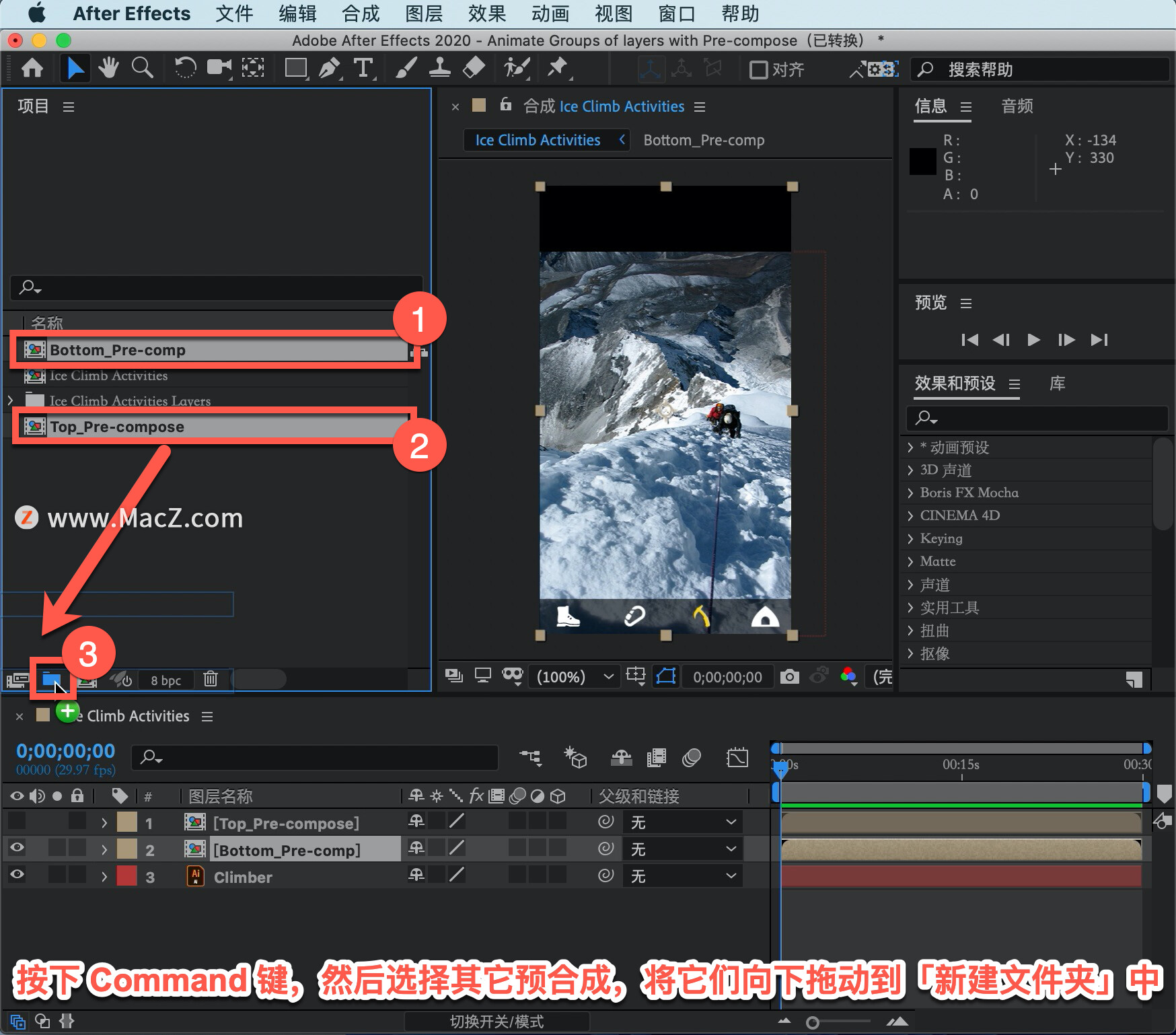The image size is (1176, 1035).
Task: Select the Clone Stamp tool
Action: tap(440, 69)
